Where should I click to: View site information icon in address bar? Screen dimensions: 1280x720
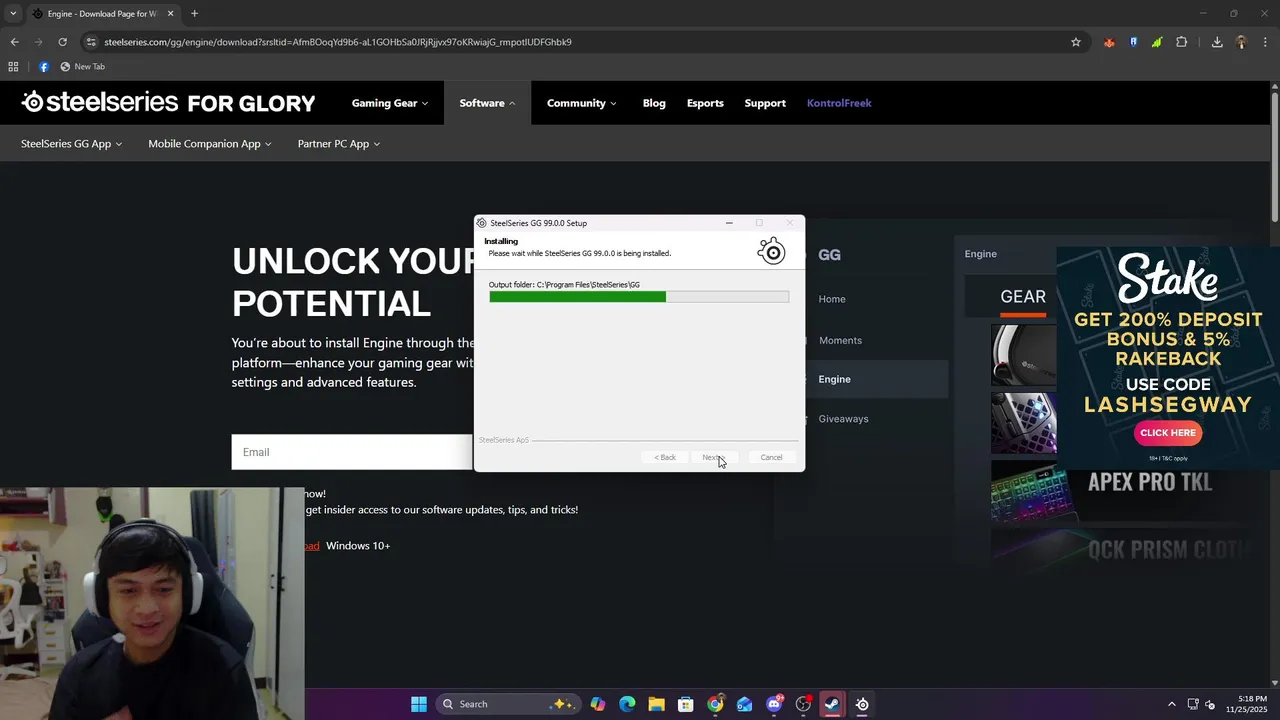point(91,42)
